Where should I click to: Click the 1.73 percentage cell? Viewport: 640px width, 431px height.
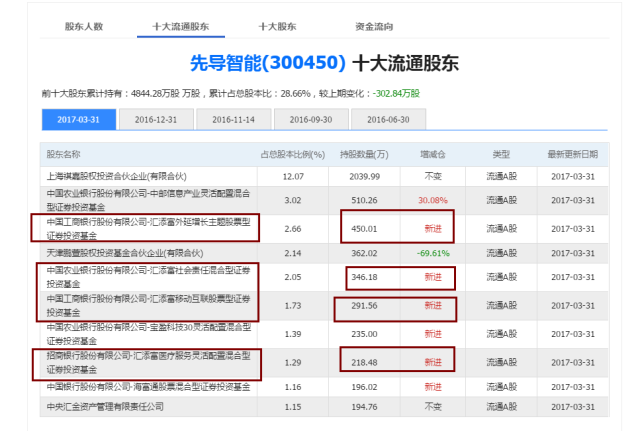[293, 306]
